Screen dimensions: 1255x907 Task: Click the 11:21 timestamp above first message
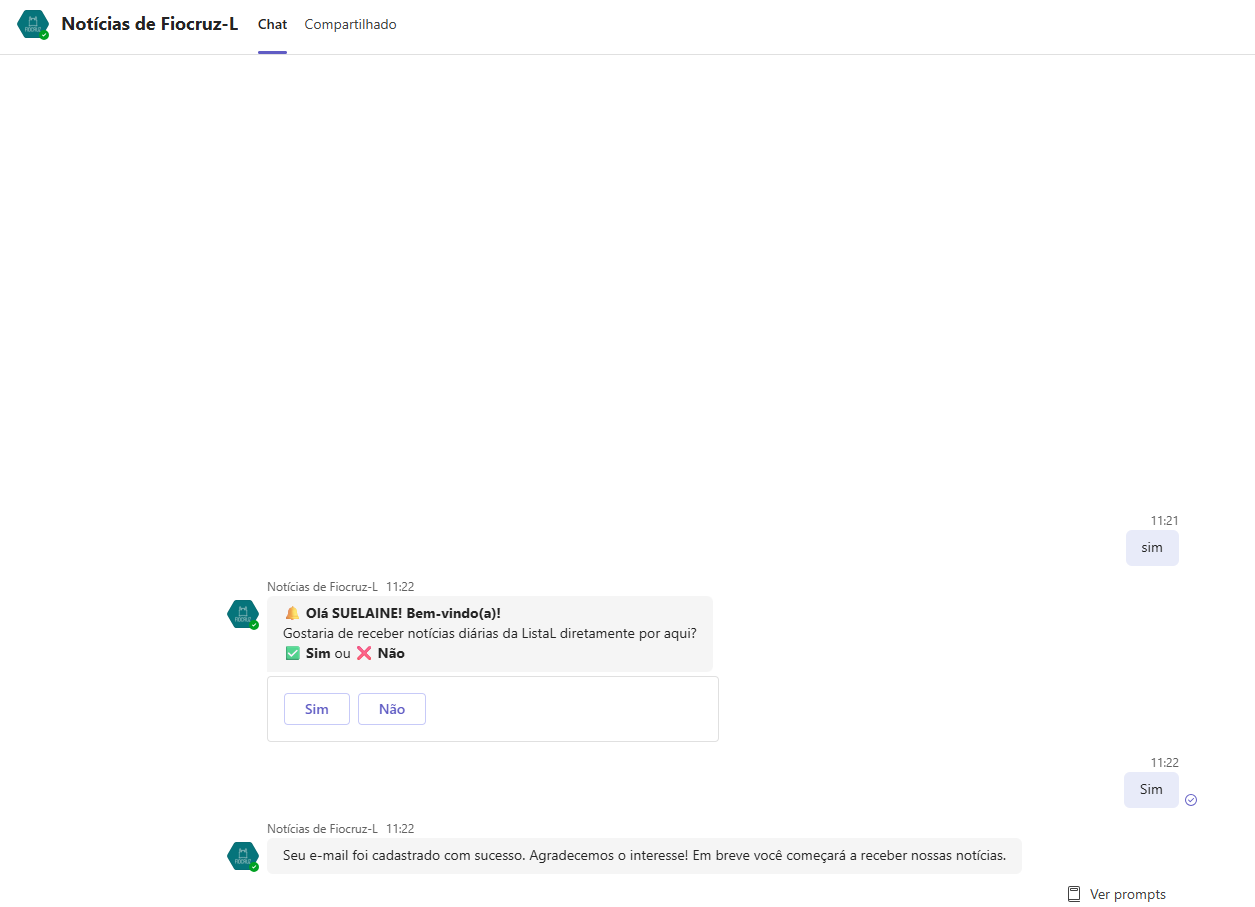[x=1164, y=521]
